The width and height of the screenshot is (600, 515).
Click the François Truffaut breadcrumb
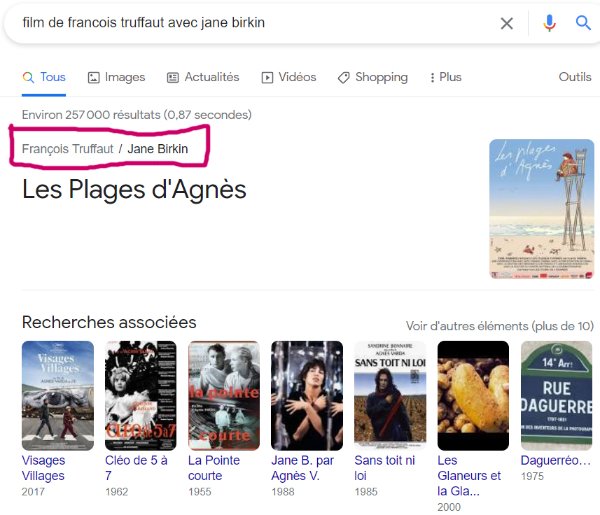[68, 148]
